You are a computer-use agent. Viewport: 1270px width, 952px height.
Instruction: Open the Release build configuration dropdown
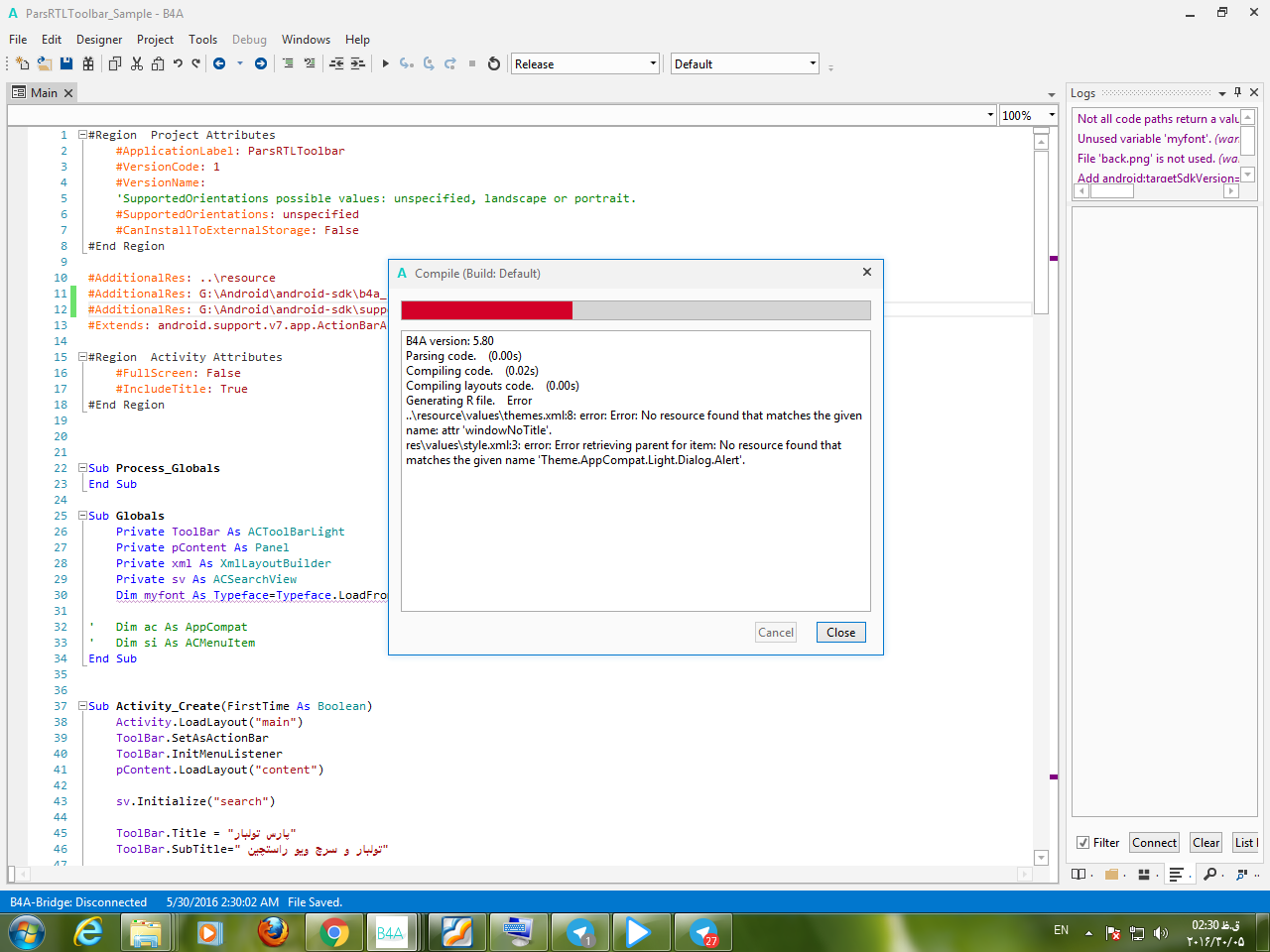click(x=584, y=63)
